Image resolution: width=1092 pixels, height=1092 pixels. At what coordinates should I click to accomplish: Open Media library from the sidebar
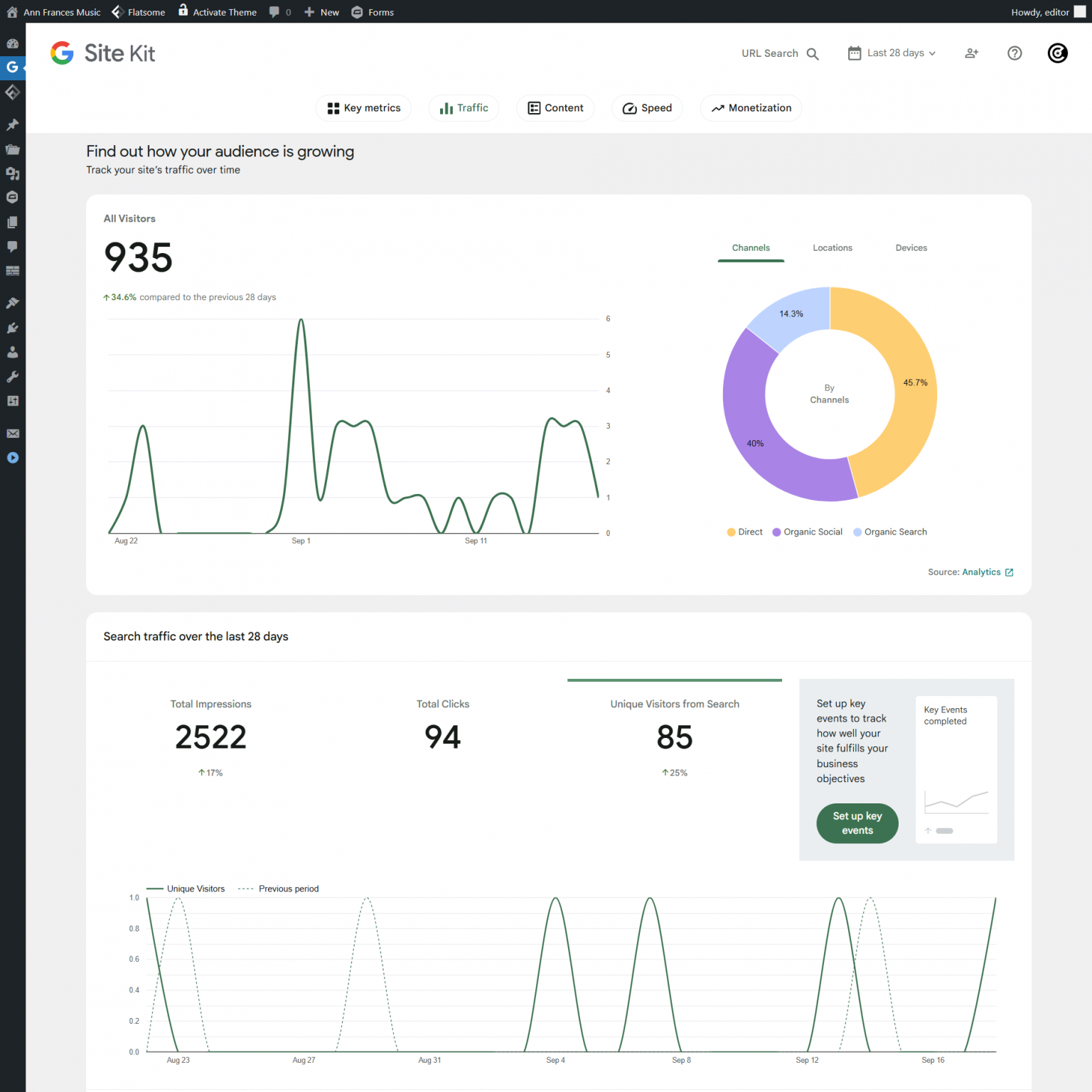(12, 173)
